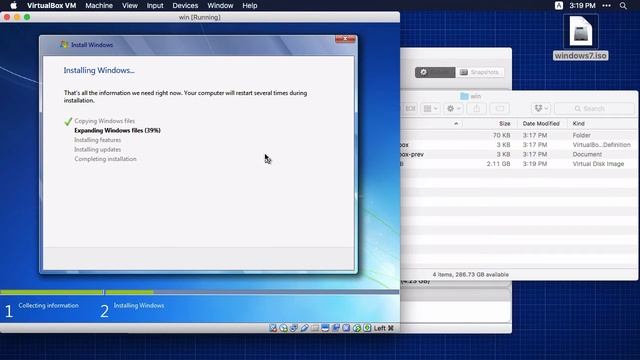Click the 'Copying Windows files' step
This screenshot has width=640, height=360.
[x=104, y=121]
